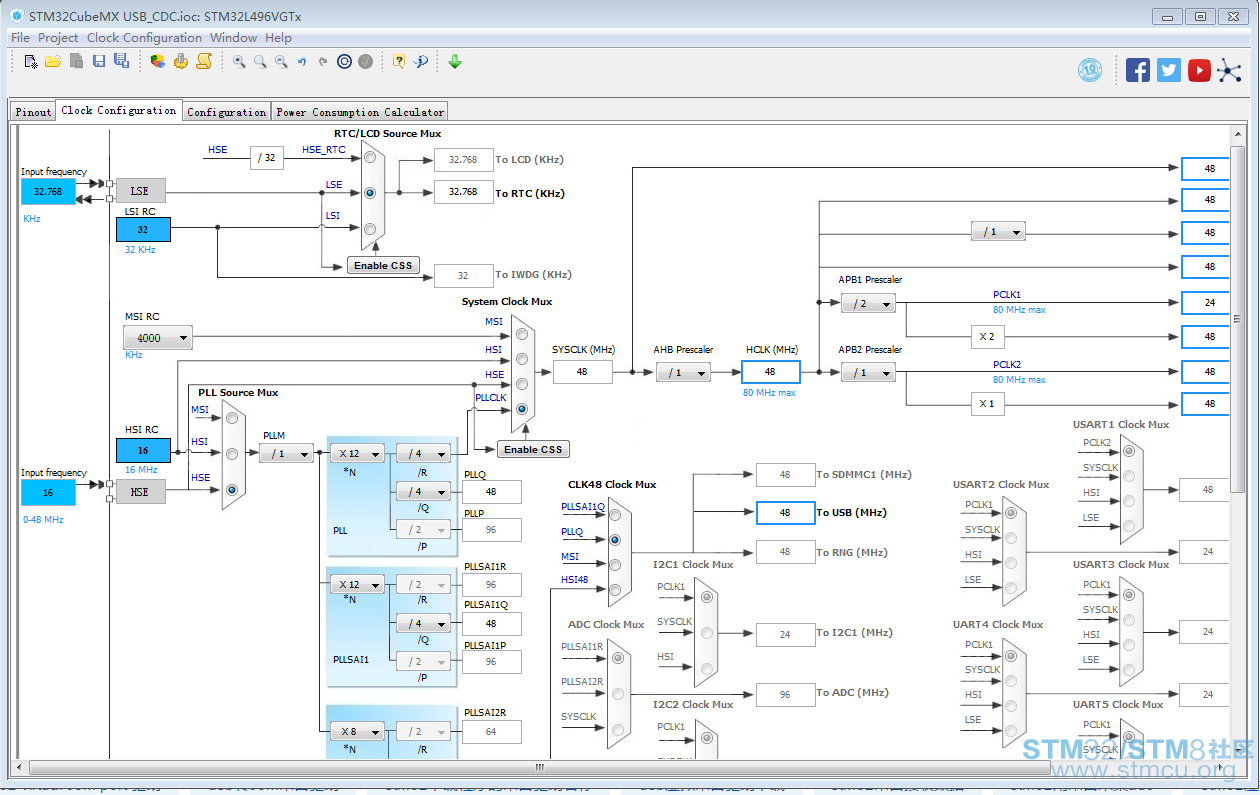Open the PLLSAI2 X 8 multiplier dropdown
The image size is (1260, 795).
point(357,732)
